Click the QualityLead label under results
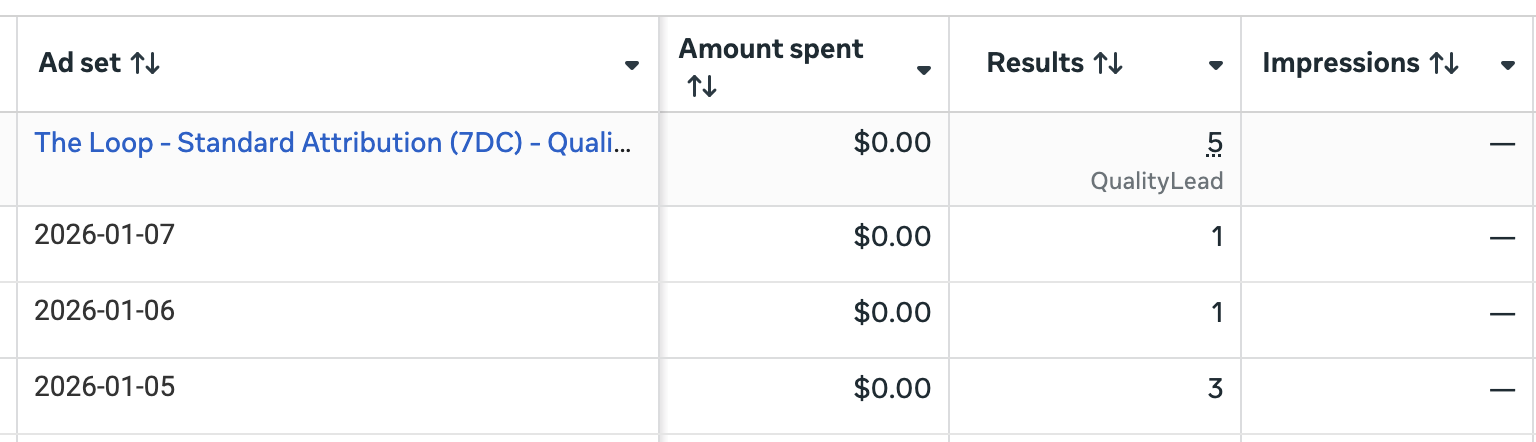Viewport: 1536px width, 442px height. coord(1157,182)
